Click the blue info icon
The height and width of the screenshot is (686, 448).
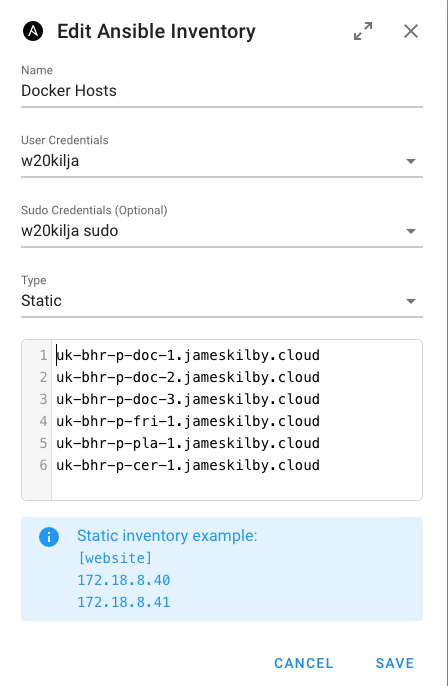click(x=49, y=536)
